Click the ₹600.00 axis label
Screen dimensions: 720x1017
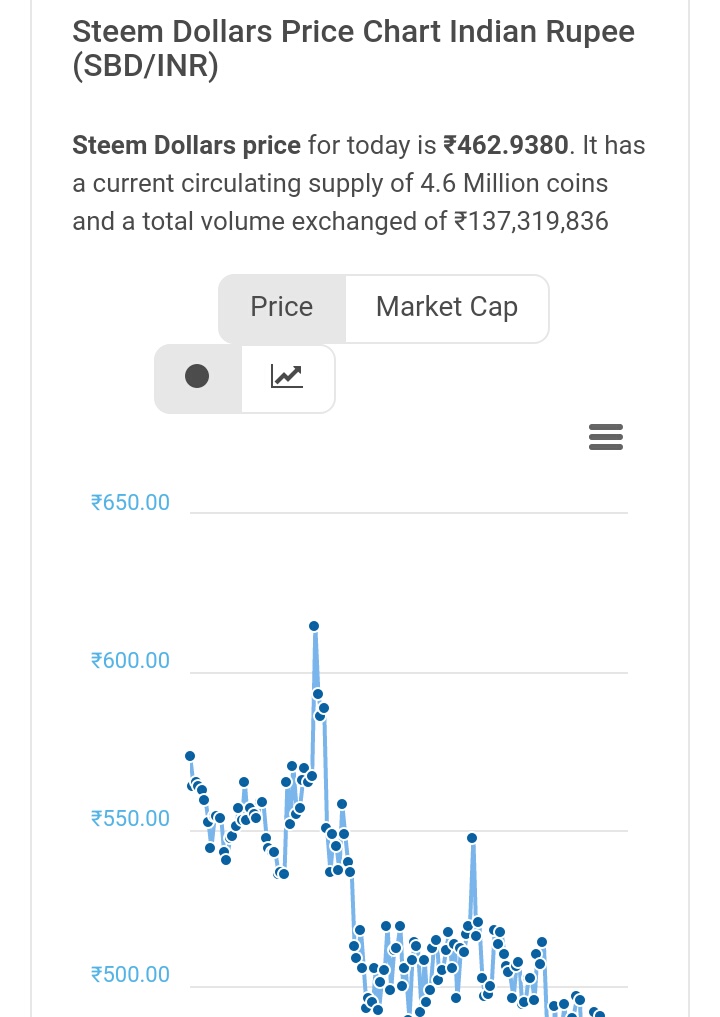pyautogui.click(x=130, y=660)
